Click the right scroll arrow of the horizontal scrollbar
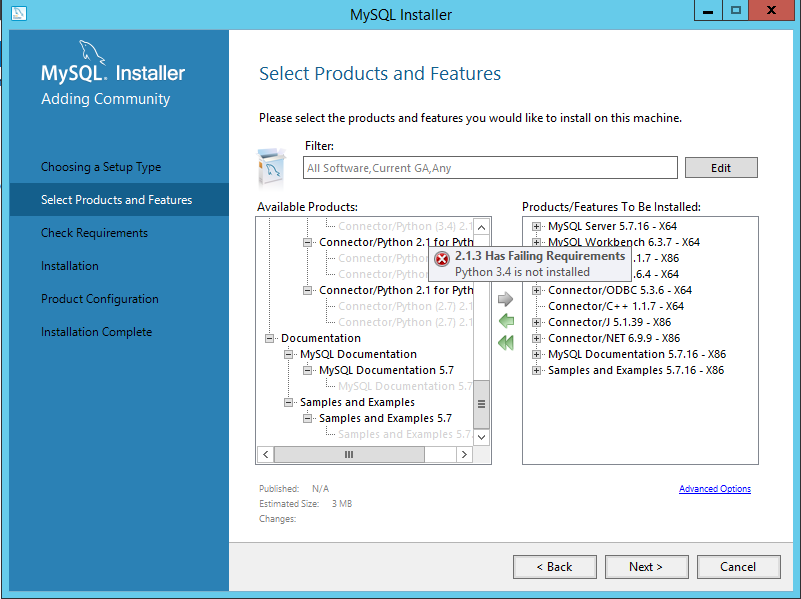Image resolution: width=801 pixels, height=599 pixels. pyautogui.click(x=464, y=454)
